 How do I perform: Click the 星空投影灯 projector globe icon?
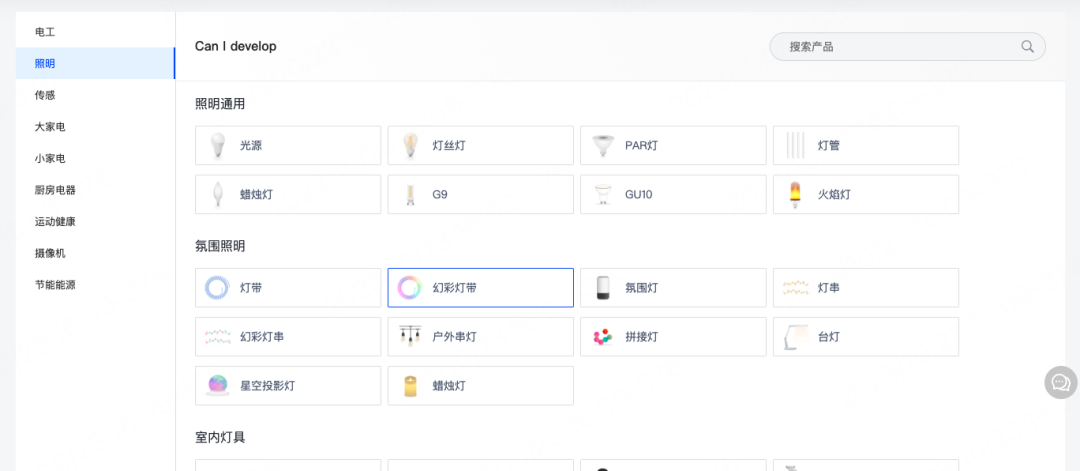pos(217,386)
